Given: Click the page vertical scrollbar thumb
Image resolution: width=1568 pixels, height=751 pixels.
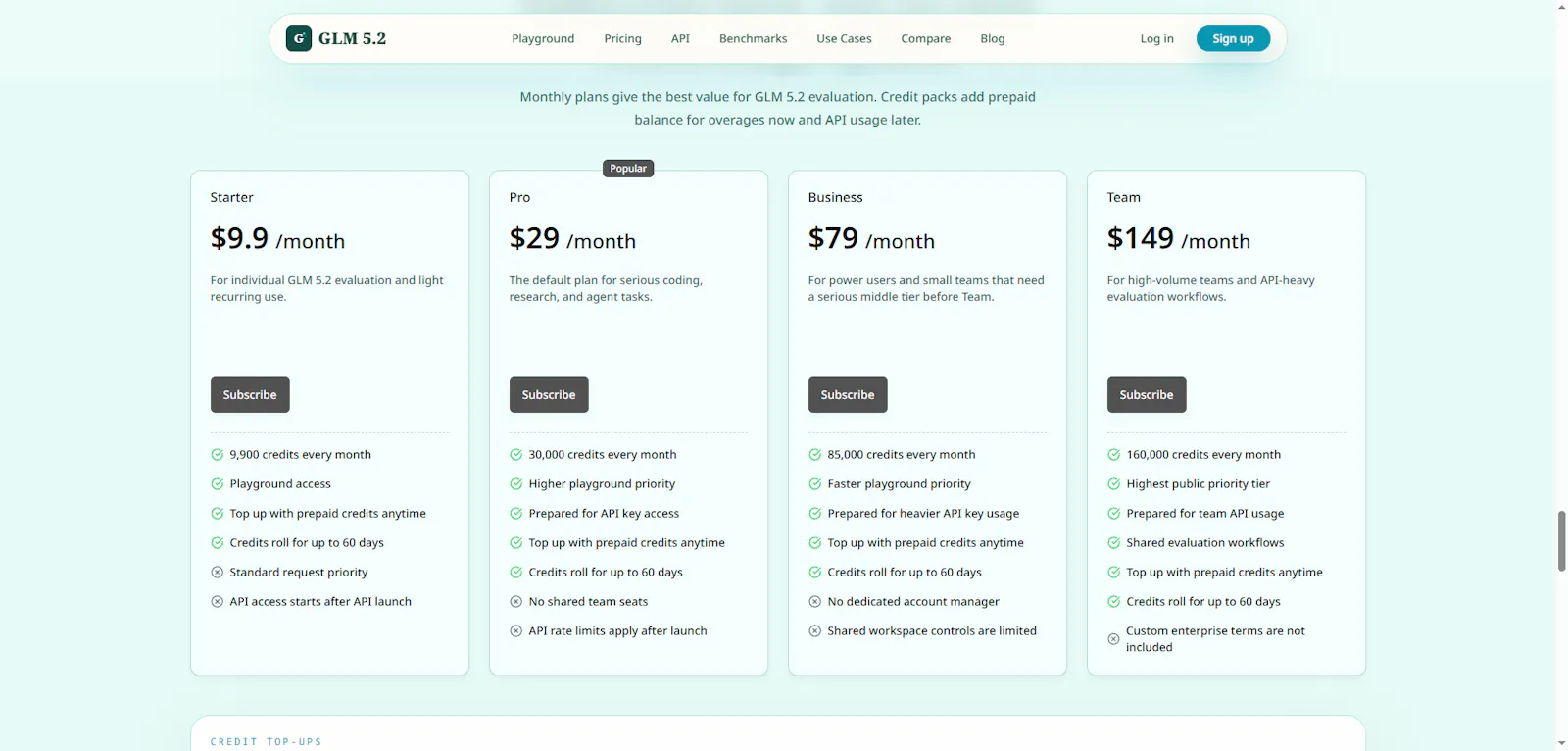Looking at the screenshot, I should point(1561,540).
